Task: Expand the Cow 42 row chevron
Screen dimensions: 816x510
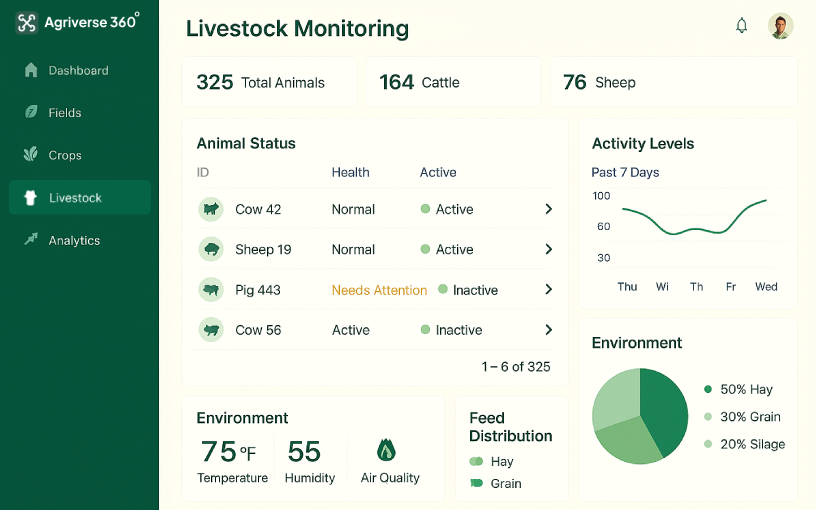Action: 548,209
